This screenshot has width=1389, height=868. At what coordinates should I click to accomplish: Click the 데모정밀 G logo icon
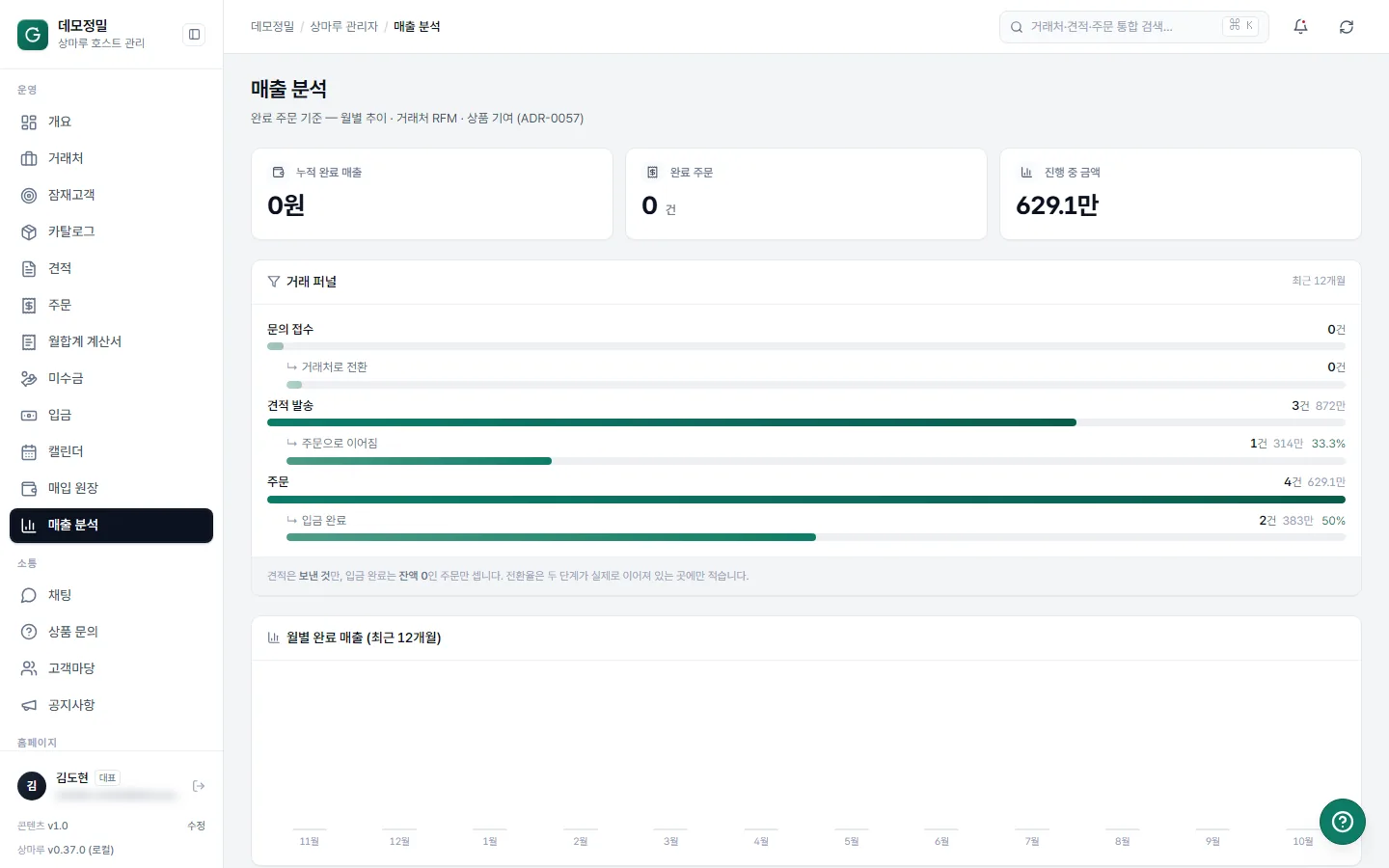(x=33, y=35)
